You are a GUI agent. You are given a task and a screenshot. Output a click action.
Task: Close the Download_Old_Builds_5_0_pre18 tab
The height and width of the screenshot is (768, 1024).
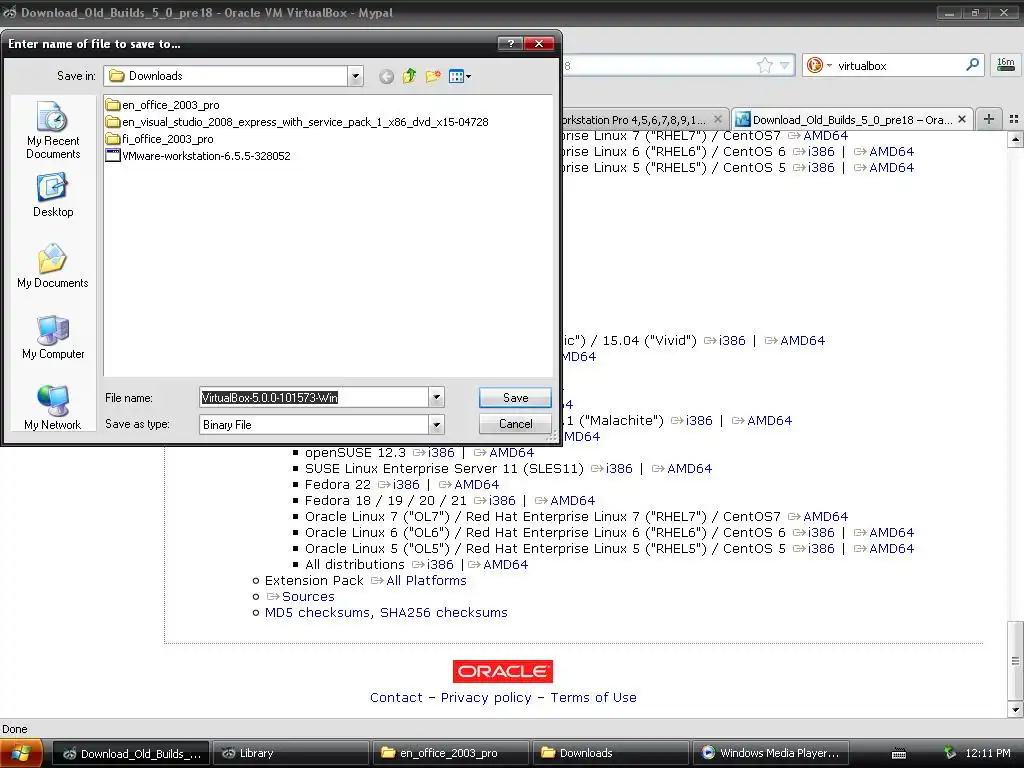tap(962, 120)
